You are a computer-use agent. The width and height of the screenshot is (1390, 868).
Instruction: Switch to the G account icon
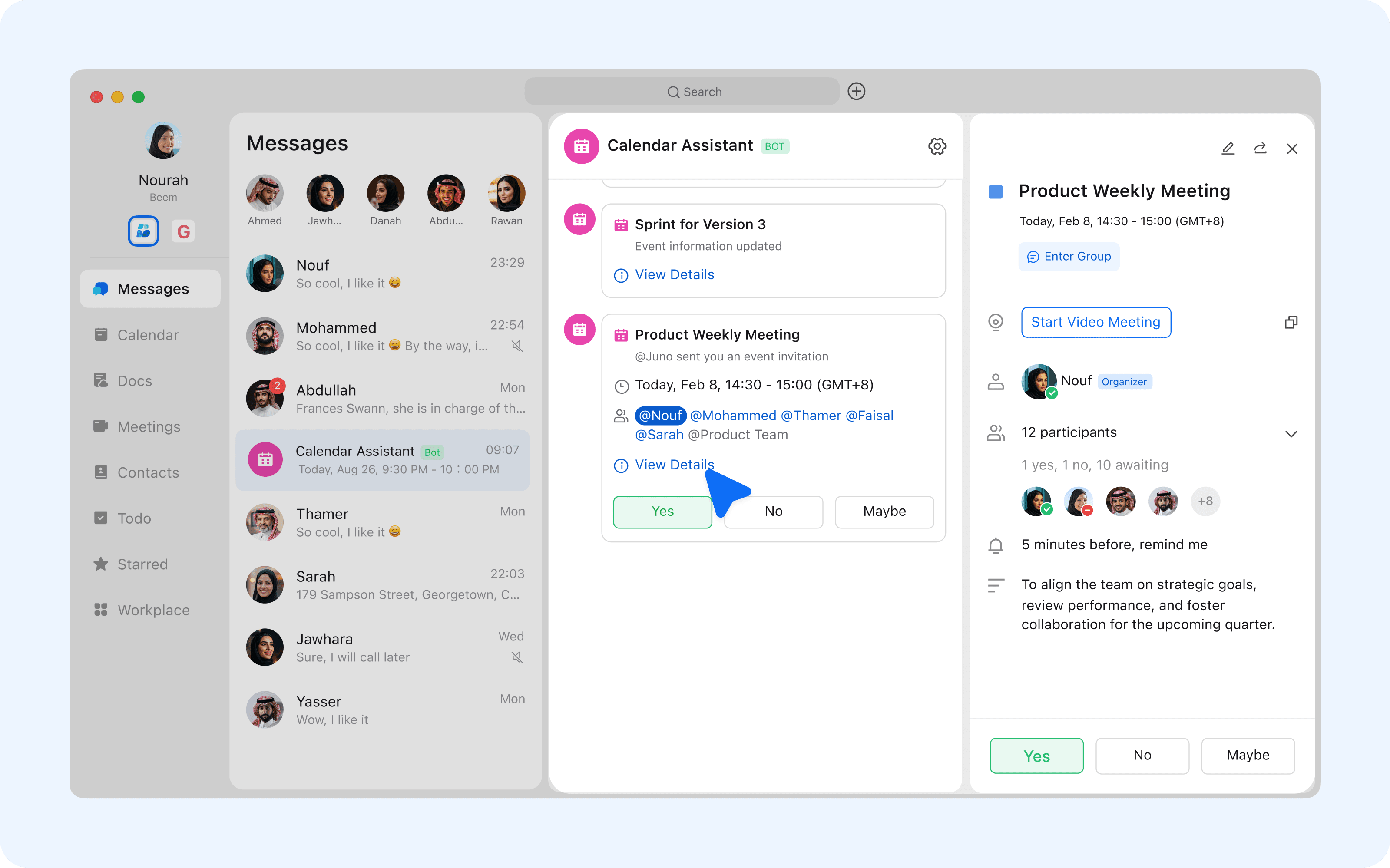click(x=183, y=231)
